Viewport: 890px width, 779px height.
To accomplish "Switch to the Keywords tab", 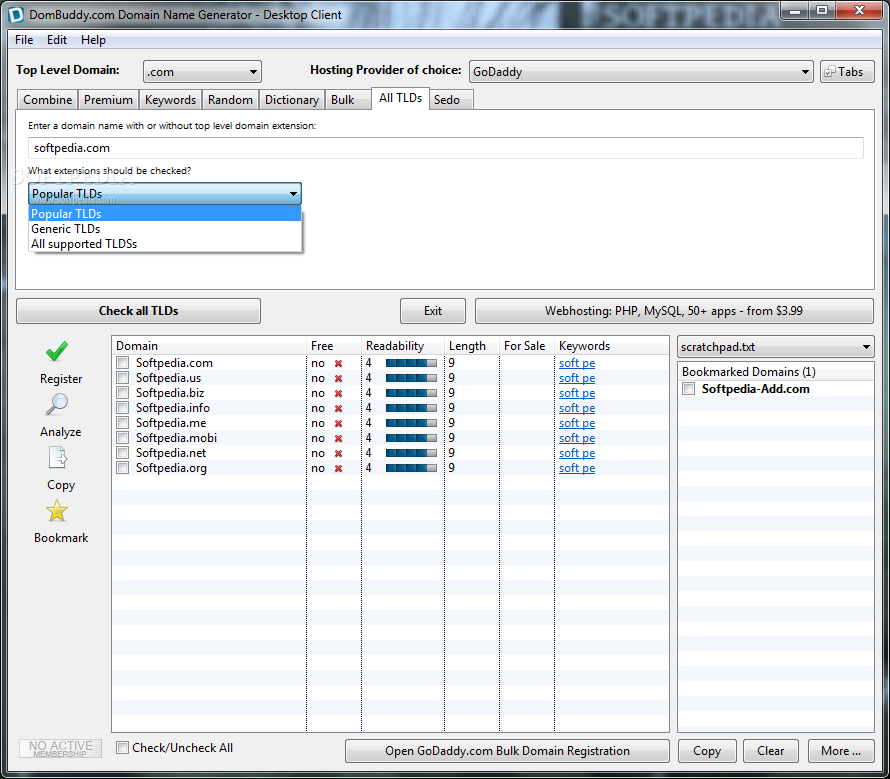I will point(170,100).
